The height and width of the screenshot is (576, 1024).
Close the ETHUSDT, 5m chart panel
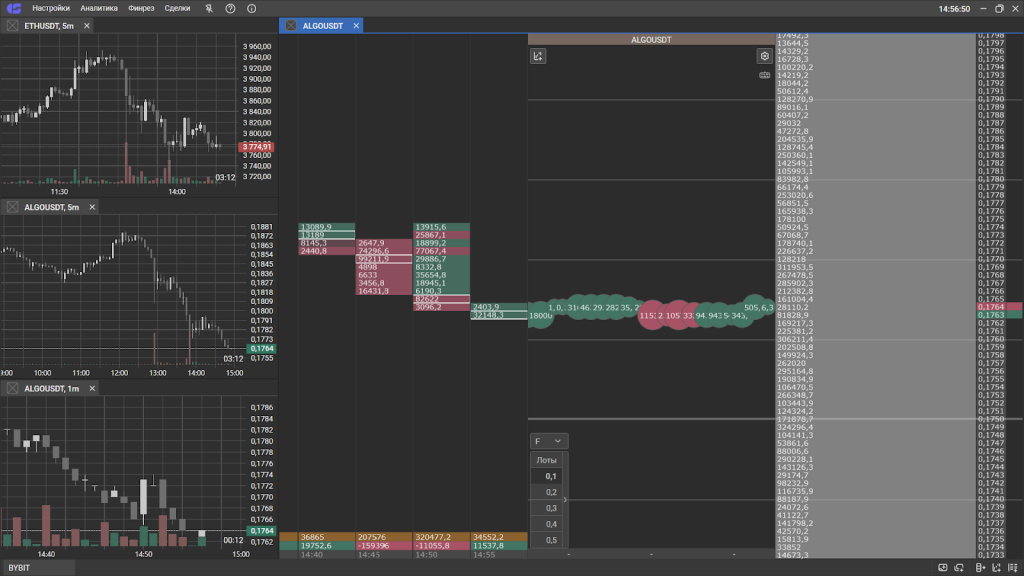[87, 26]
